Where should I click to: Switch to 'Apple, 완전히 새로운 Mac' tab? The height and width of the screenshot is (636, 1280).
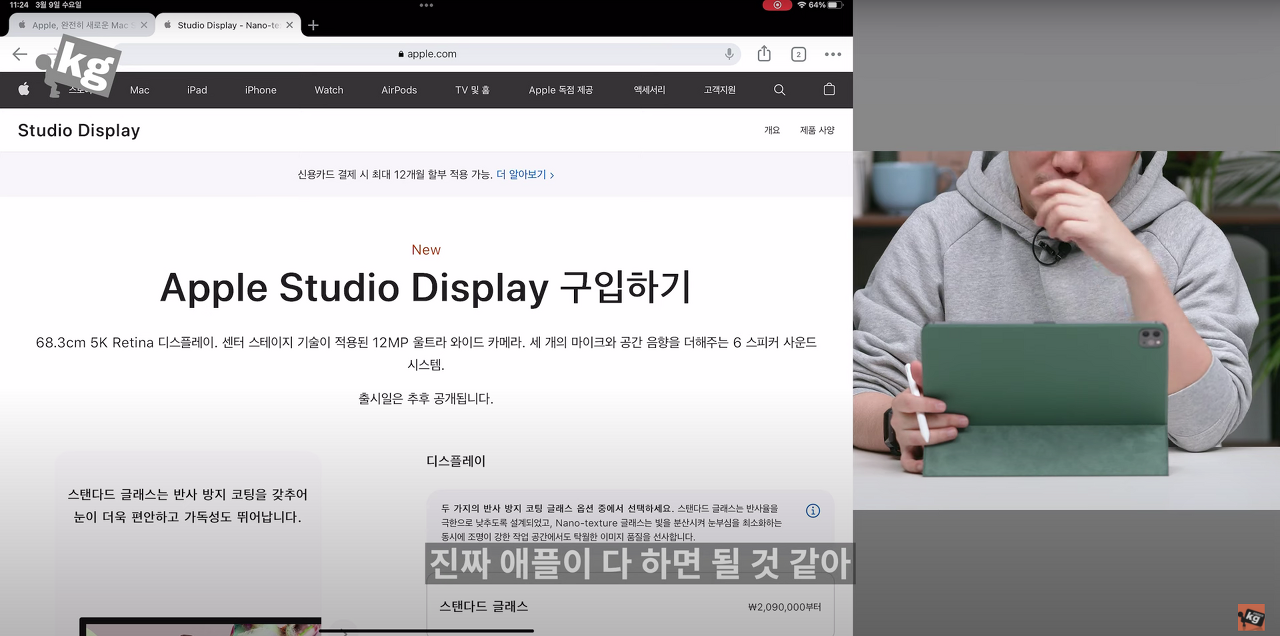(x=82, y=25)
